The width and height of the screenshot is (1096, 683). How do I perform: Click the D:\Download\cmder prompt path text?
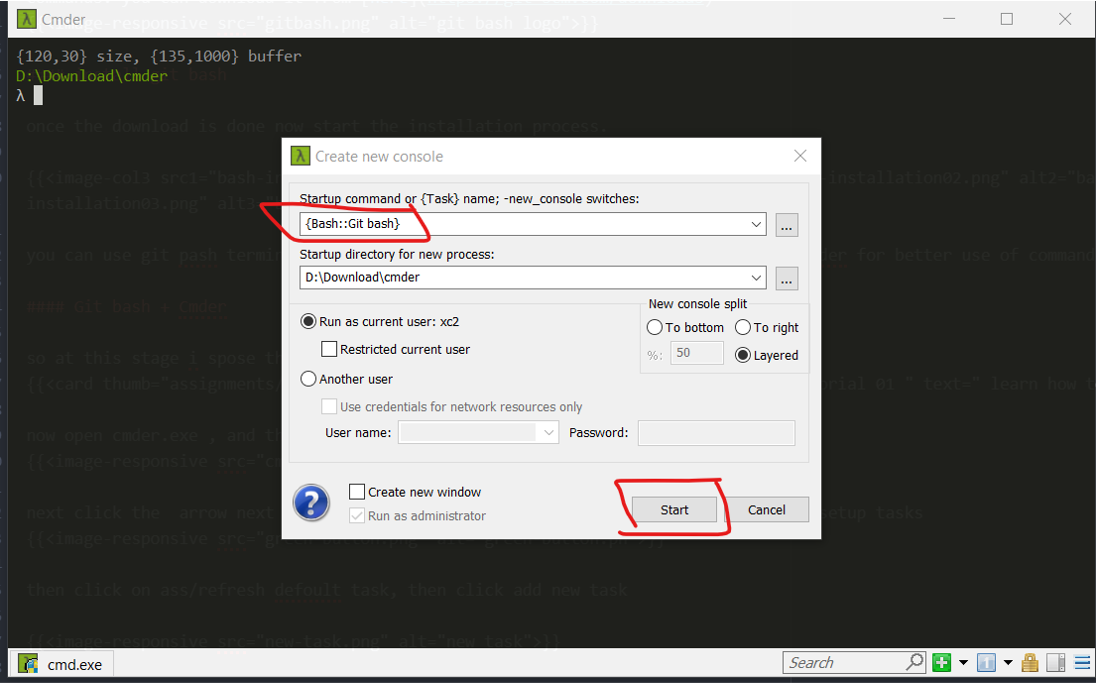92,76
